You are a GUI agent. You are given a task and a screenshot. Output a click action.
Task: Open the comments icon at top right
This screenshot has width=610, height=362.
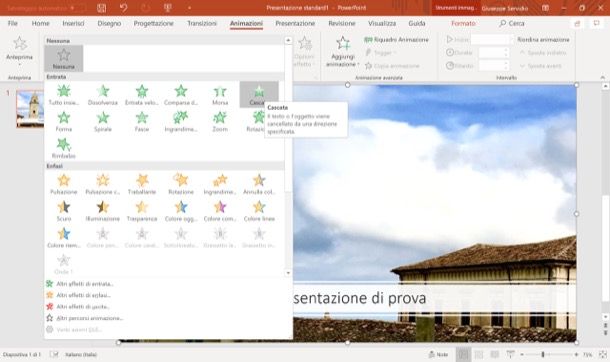click(x=596, y=24)
